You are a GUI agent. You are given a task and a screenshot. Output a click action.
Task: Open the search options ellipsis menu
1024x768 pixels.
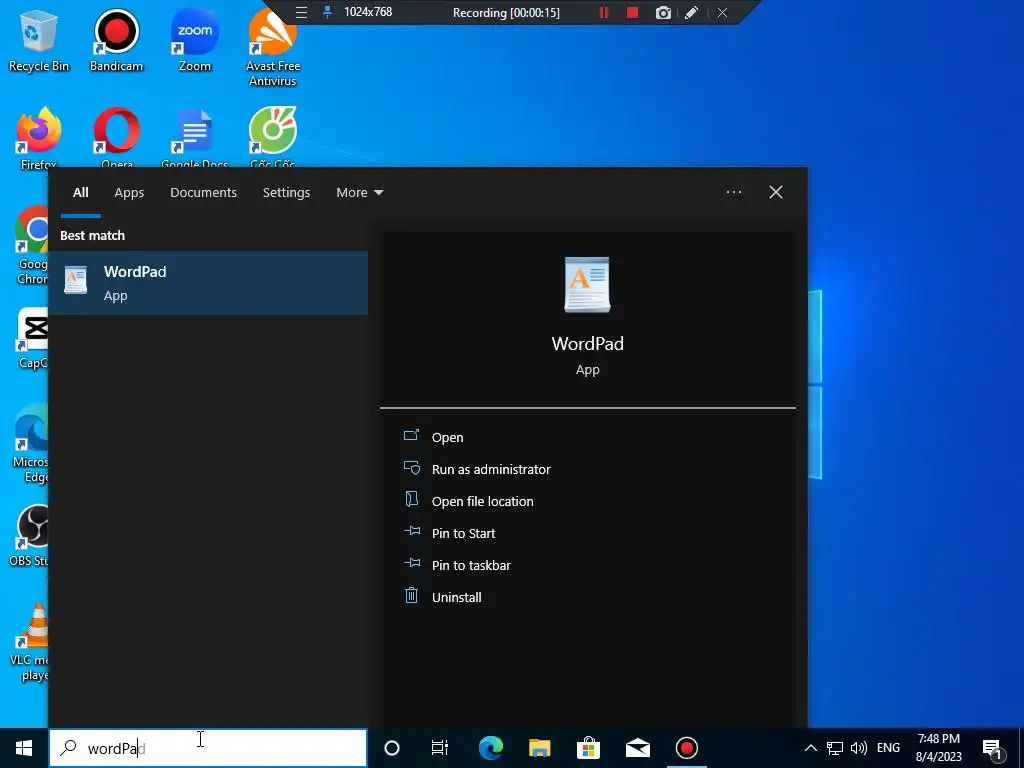pos(733,192)
